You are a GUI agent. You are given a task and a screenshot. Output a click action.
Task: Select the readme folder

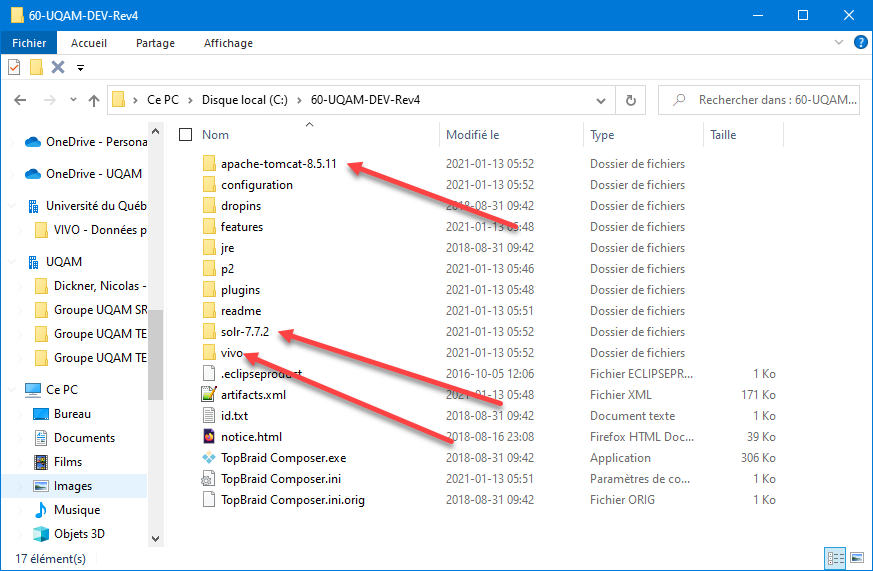[241, 311]
